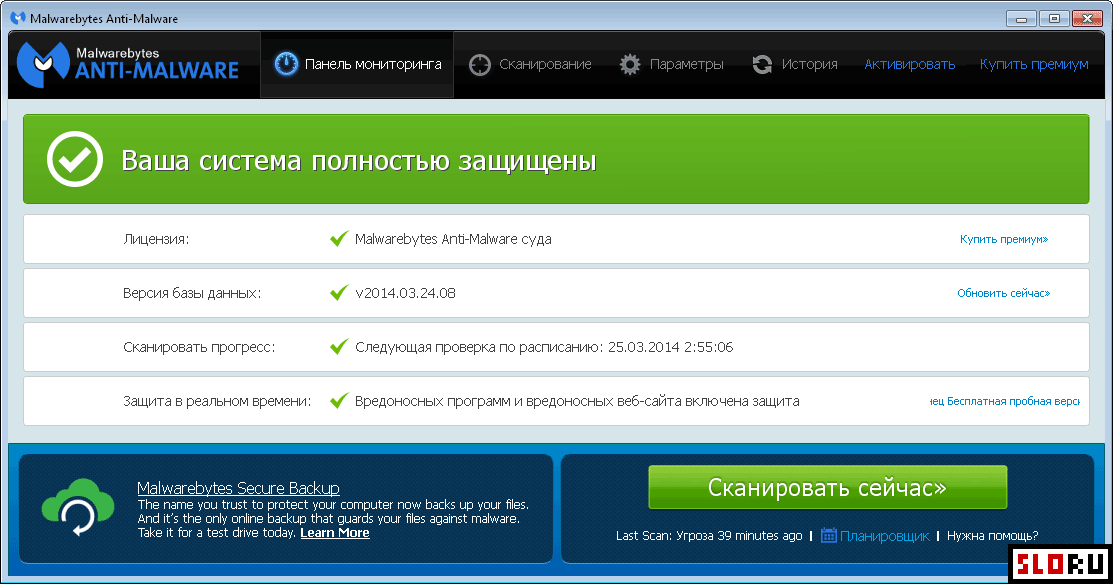This screenshot has width=1113, height=584.
Task: Click the calendar icon next to Планировщик
Action: point(828,535)
